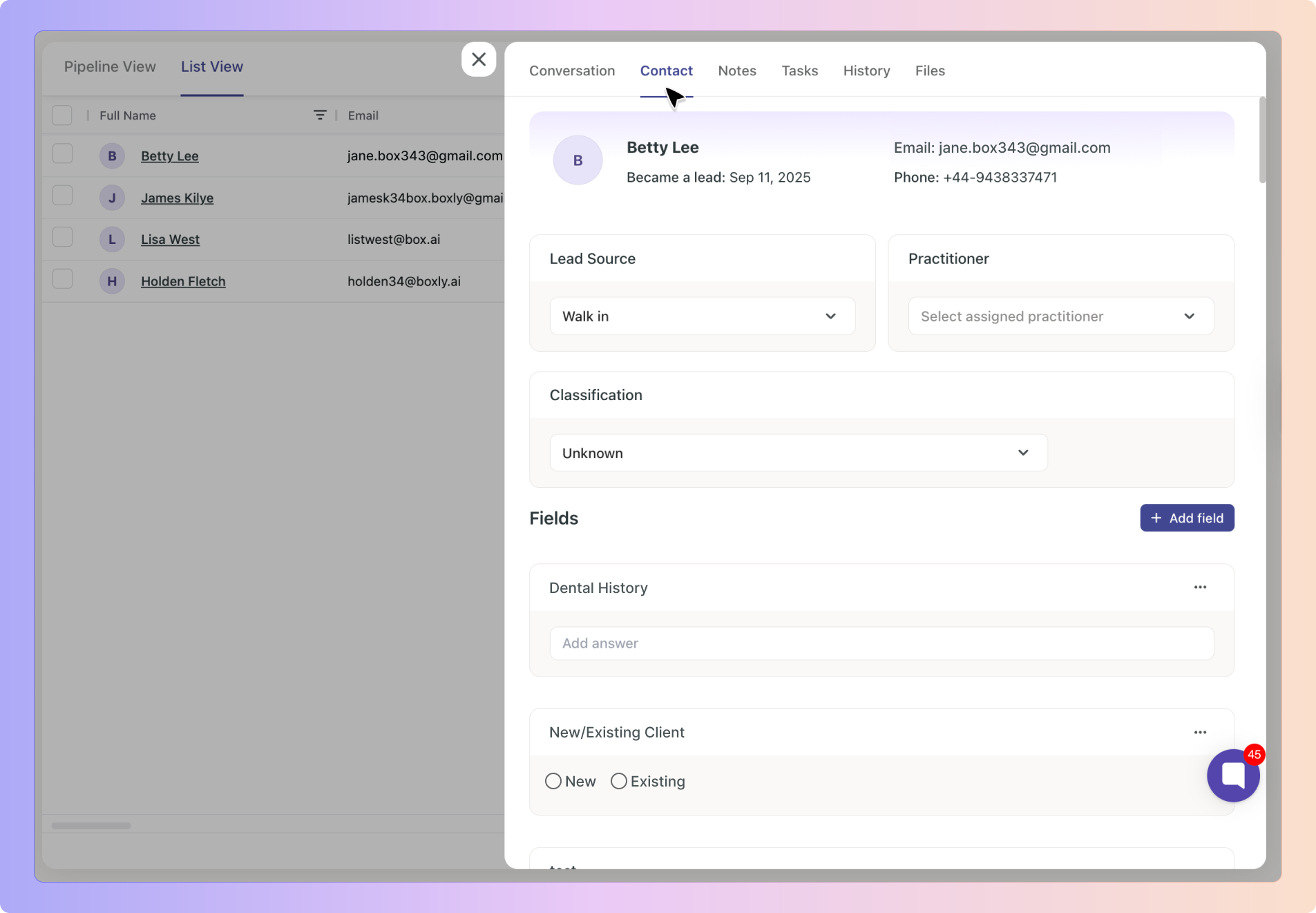Open Dental History field options menu
Image resolution: width=1316 pixels, height=913 pixels.
click(1200, 587)
